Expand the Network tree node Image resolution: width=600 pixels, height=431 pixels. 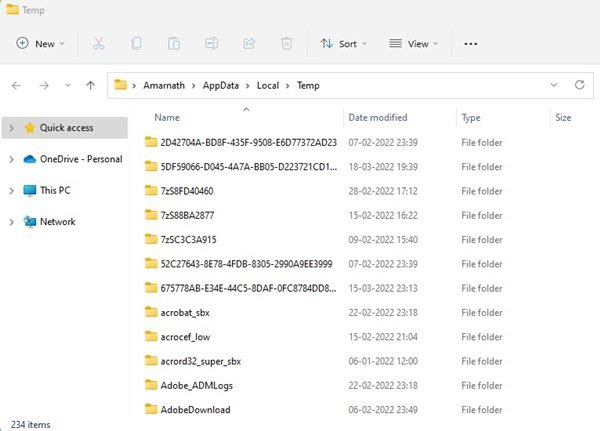11,222
